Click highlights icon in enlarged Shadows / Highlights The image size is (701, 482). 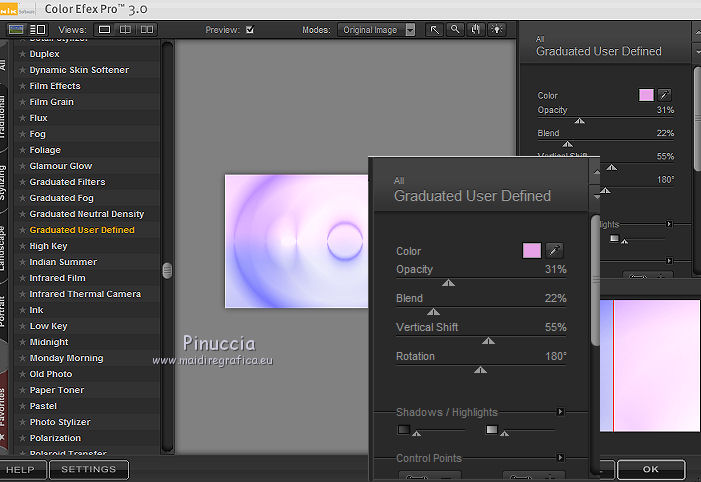click(x=492, y=430)
